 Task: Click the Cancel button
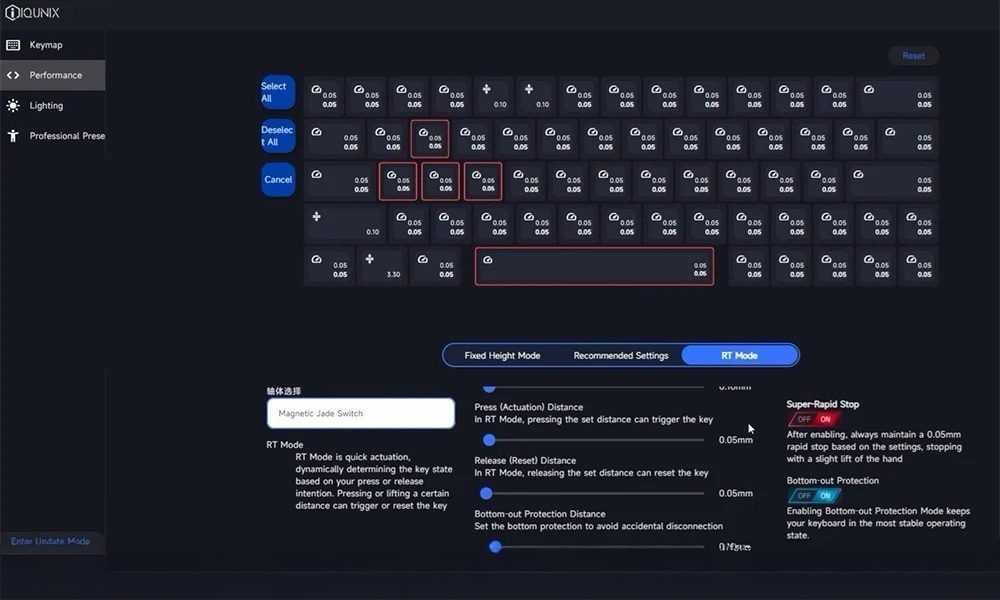(x=278, y=180)
